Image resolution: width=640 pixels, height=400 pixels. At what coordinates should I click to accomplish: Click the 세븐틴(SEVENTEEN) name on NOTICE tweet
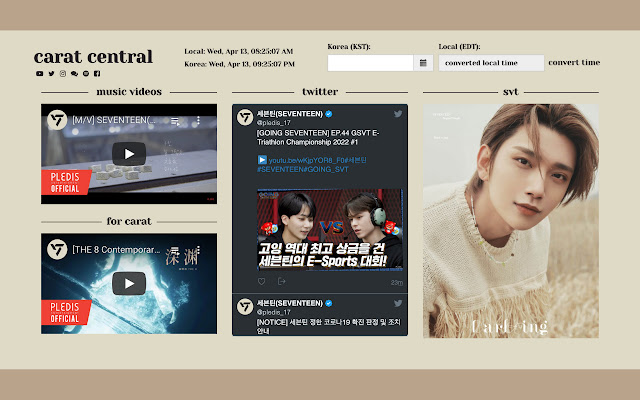tap(289, 303)
